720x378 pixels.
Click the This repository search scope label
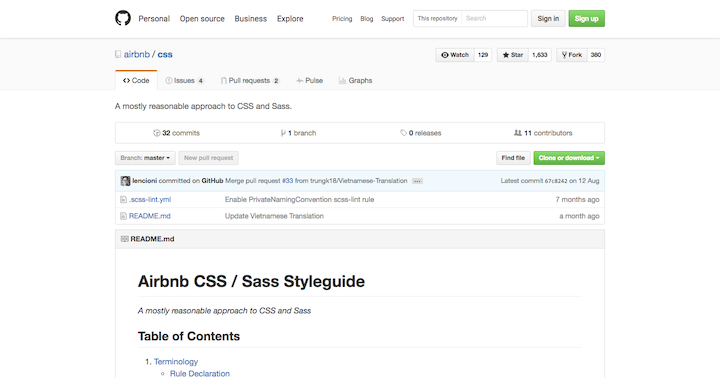(x=437, y=18)
